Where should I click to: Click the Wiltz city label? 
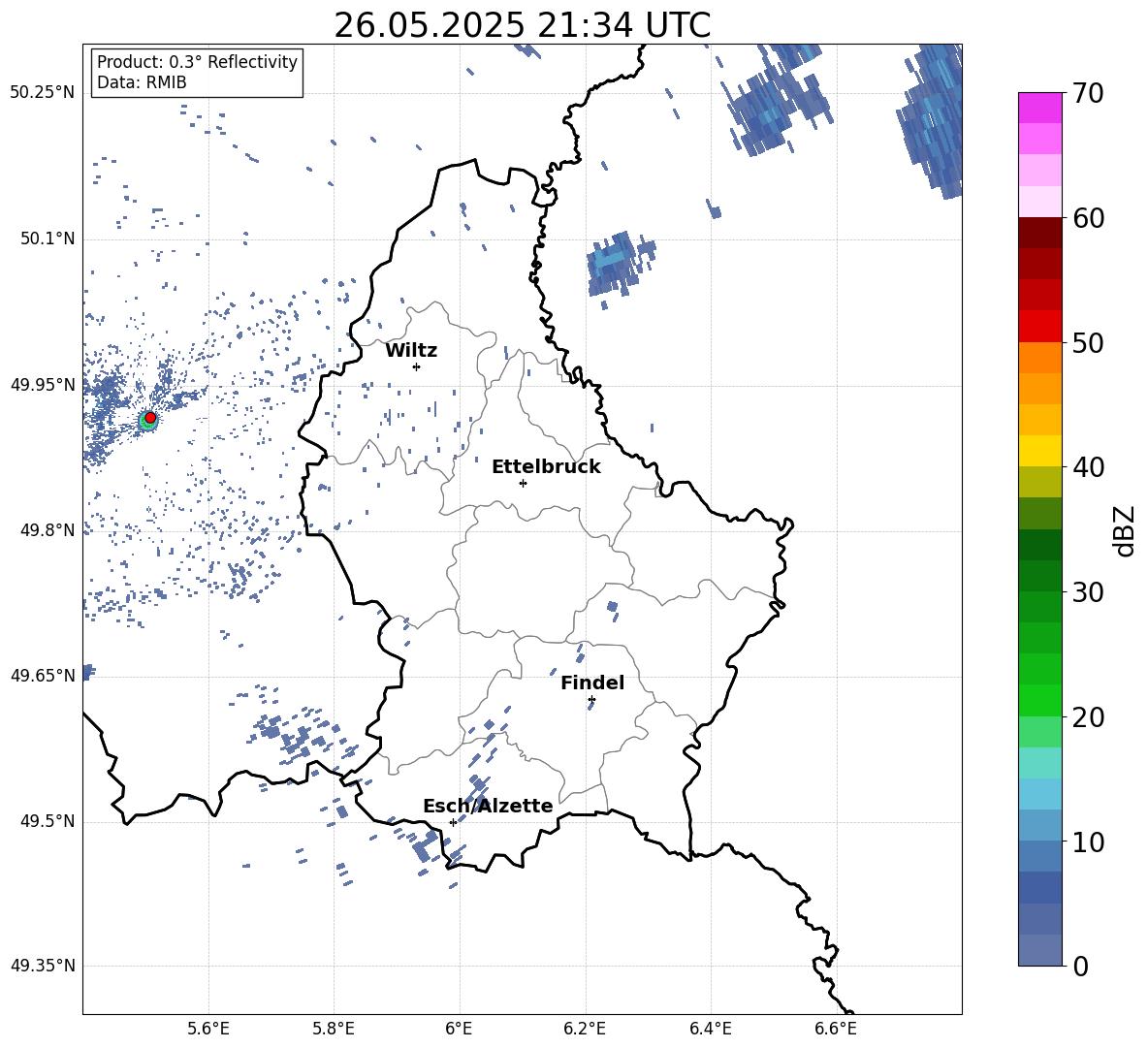[411, 351]
